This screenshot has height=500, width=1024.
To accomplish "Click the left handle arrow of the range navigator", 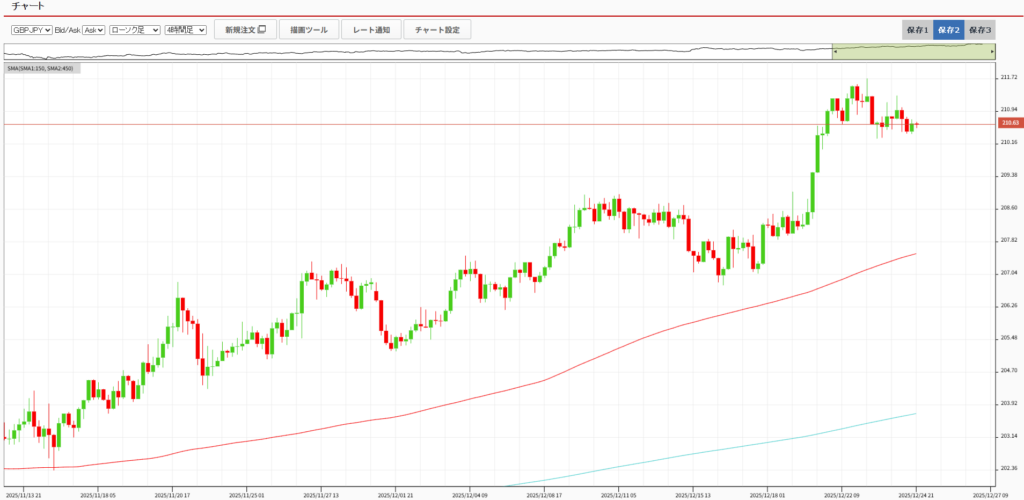I will click(x=835, y=51).
